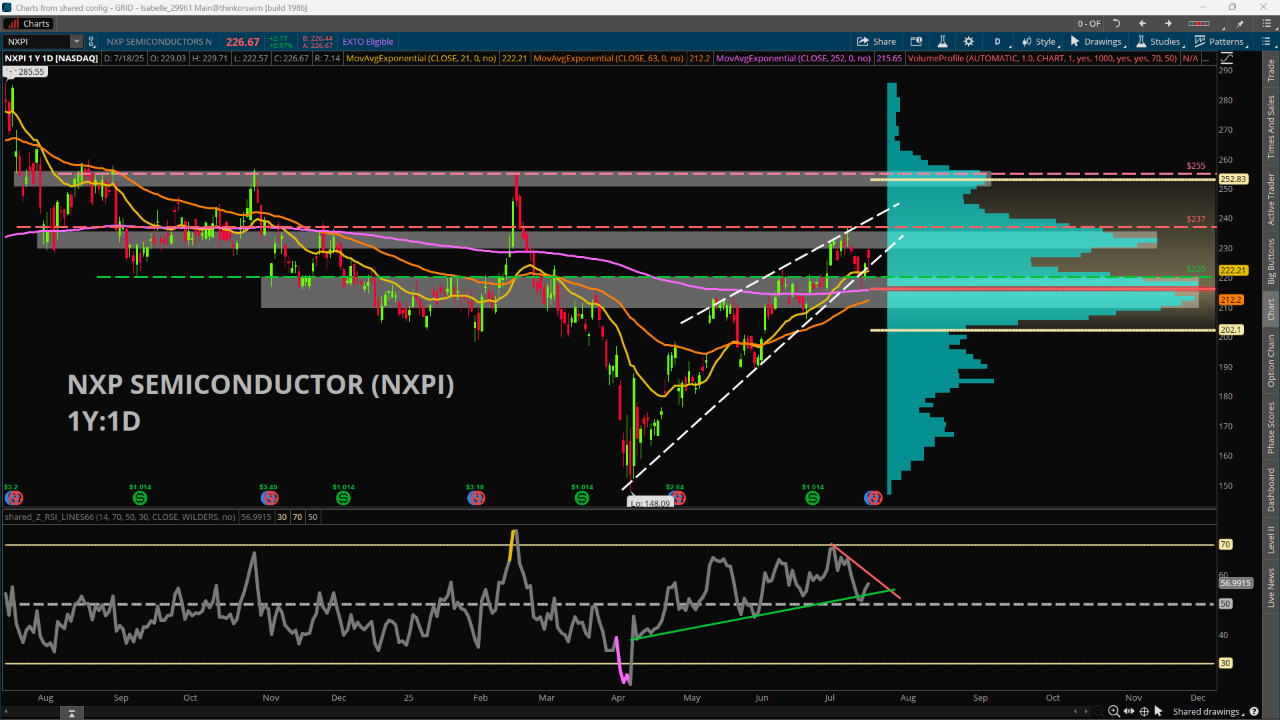Open chart settings gear icon
Viewport: 1280px width, 720px height.
tap(968, 42)
